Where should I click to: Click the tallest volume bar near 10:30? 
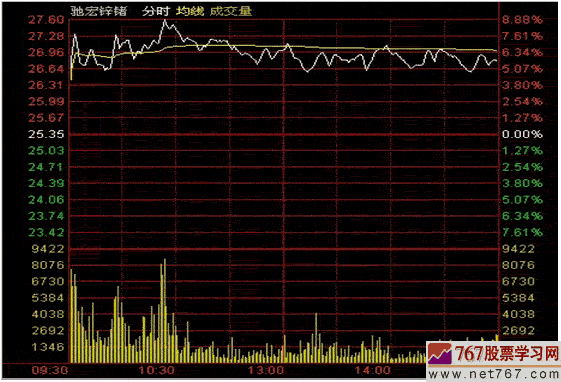pos(165,310)
